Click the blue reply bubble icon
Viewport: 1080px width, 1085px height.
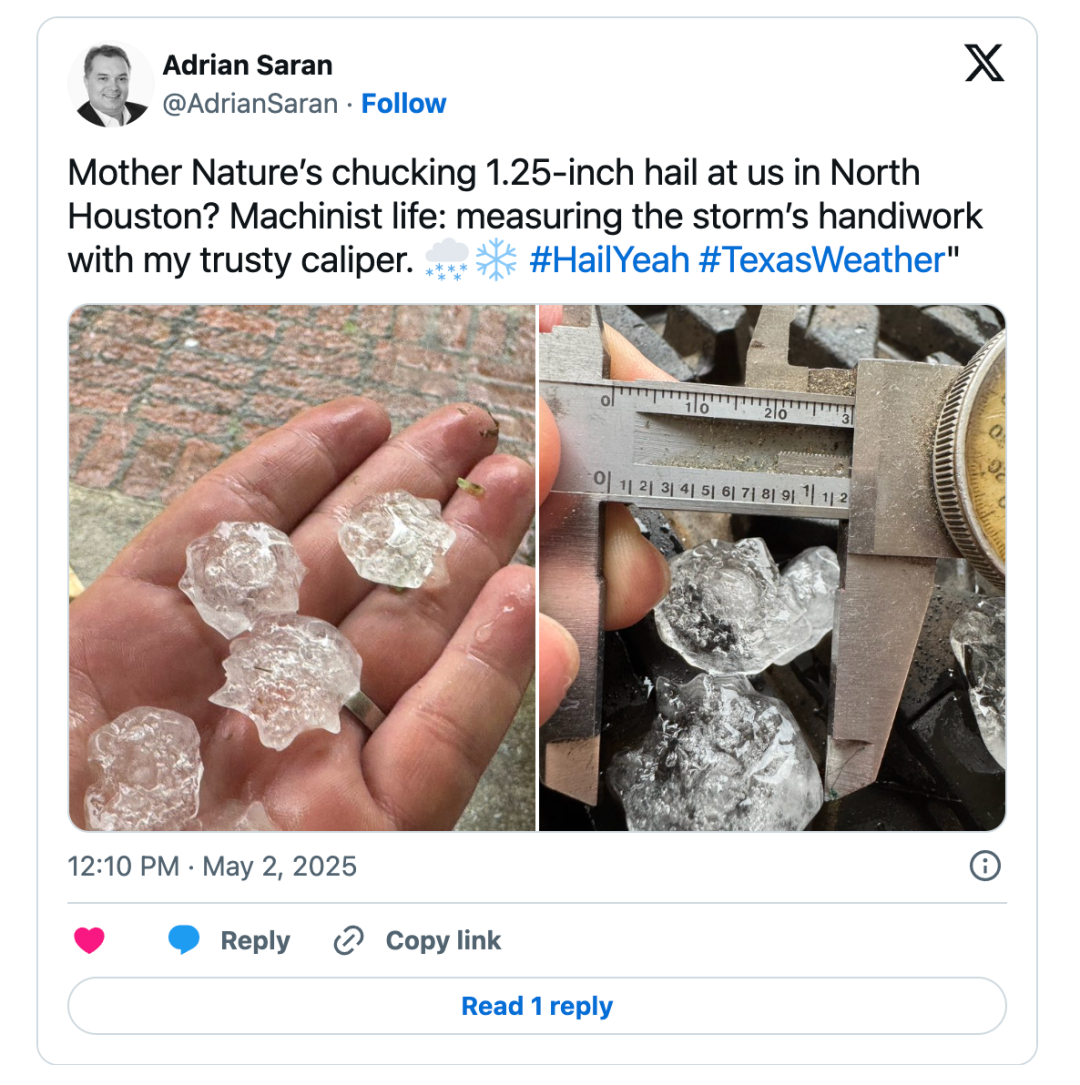[183, 940]
